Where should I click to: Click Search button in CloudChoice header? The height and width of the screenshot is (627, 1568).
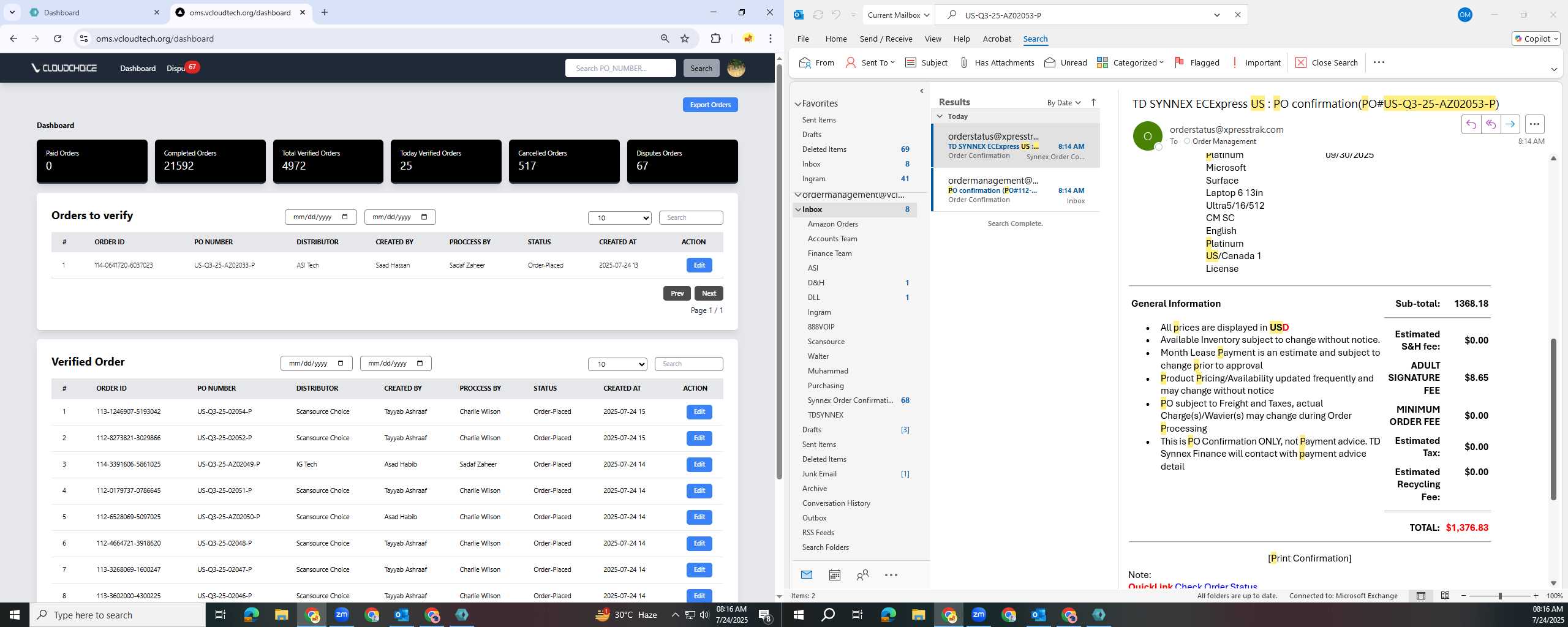701,68
